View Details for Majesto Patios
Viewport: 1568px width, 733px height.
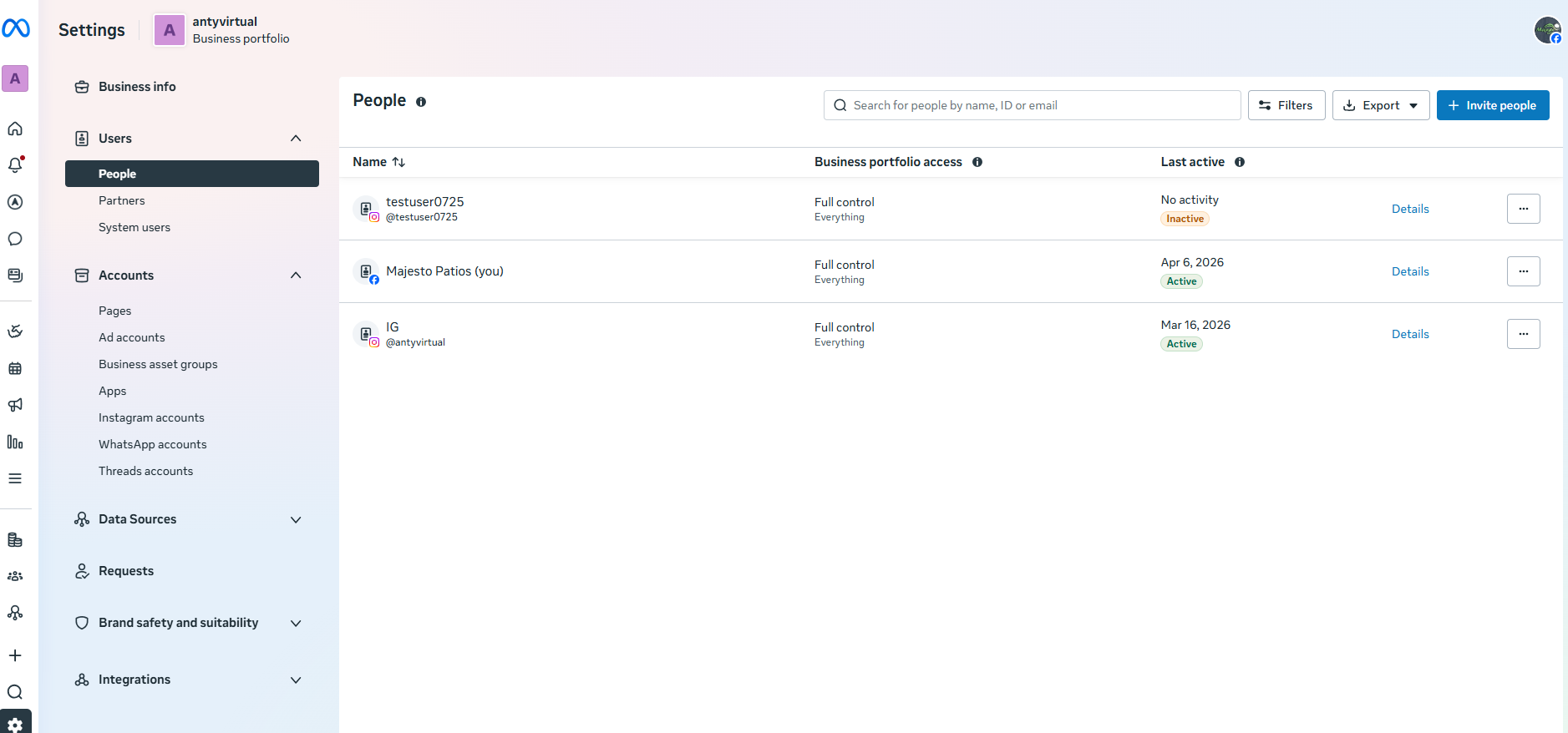click(x=1410, y=271)
